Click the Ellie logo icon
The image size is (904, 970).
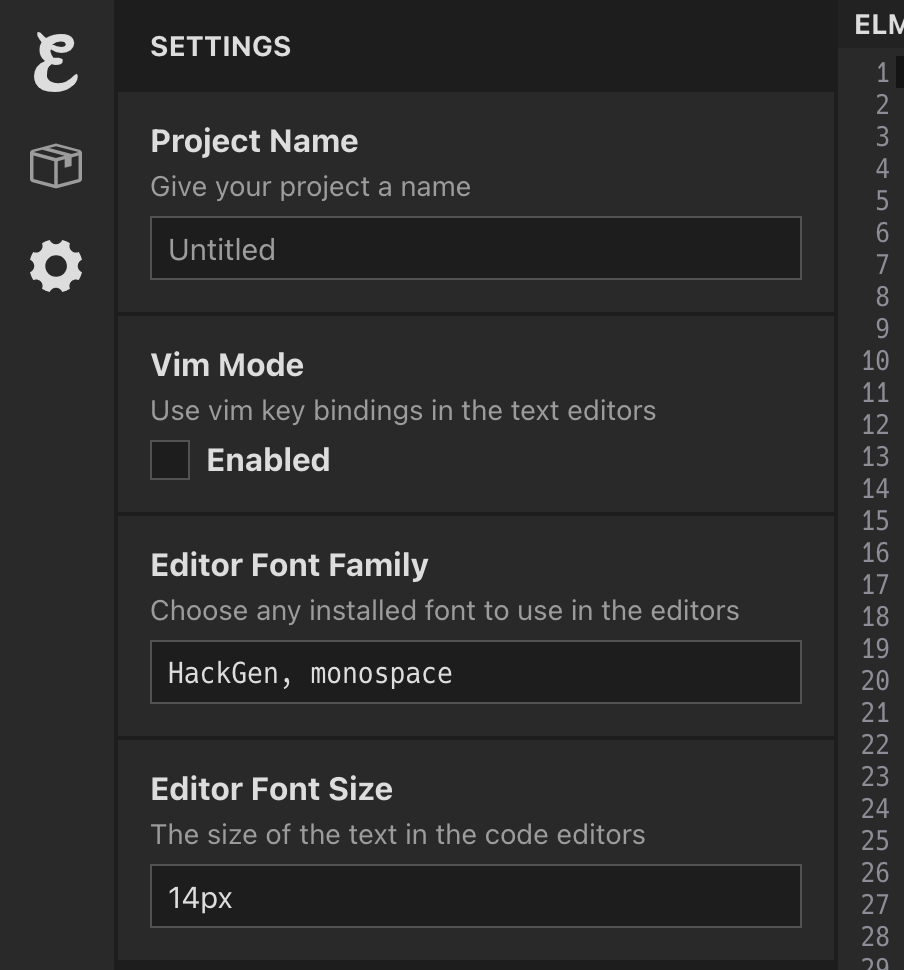55,63
